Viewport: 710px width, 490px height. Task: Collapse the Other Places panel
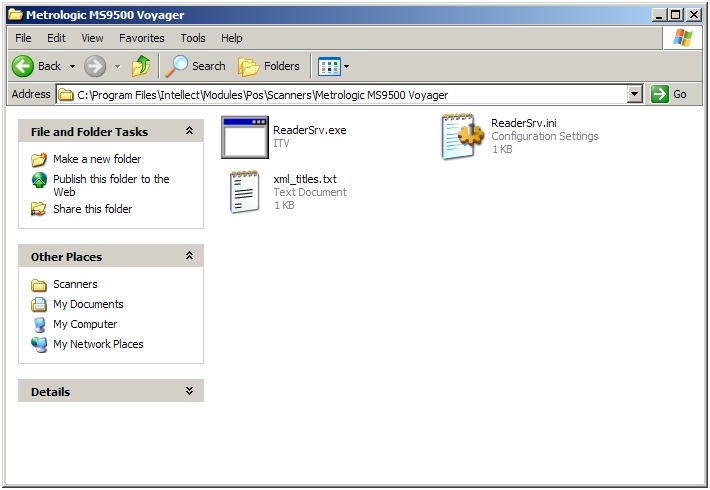point(189,256)
